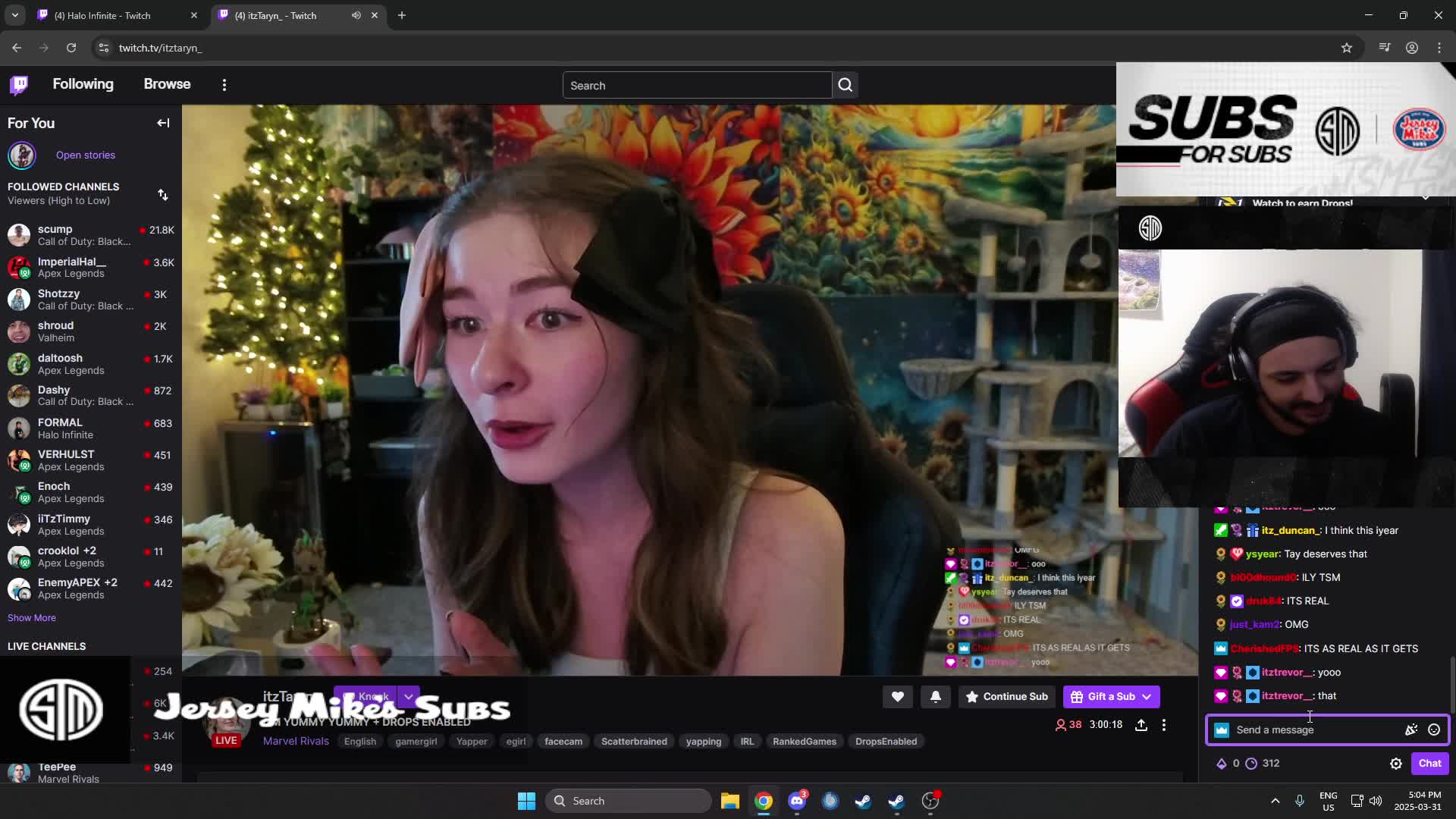The width and height of the screenshot is (1456, 819).
Task: Open Marvel Rivals category link
Action: [296, 741]
